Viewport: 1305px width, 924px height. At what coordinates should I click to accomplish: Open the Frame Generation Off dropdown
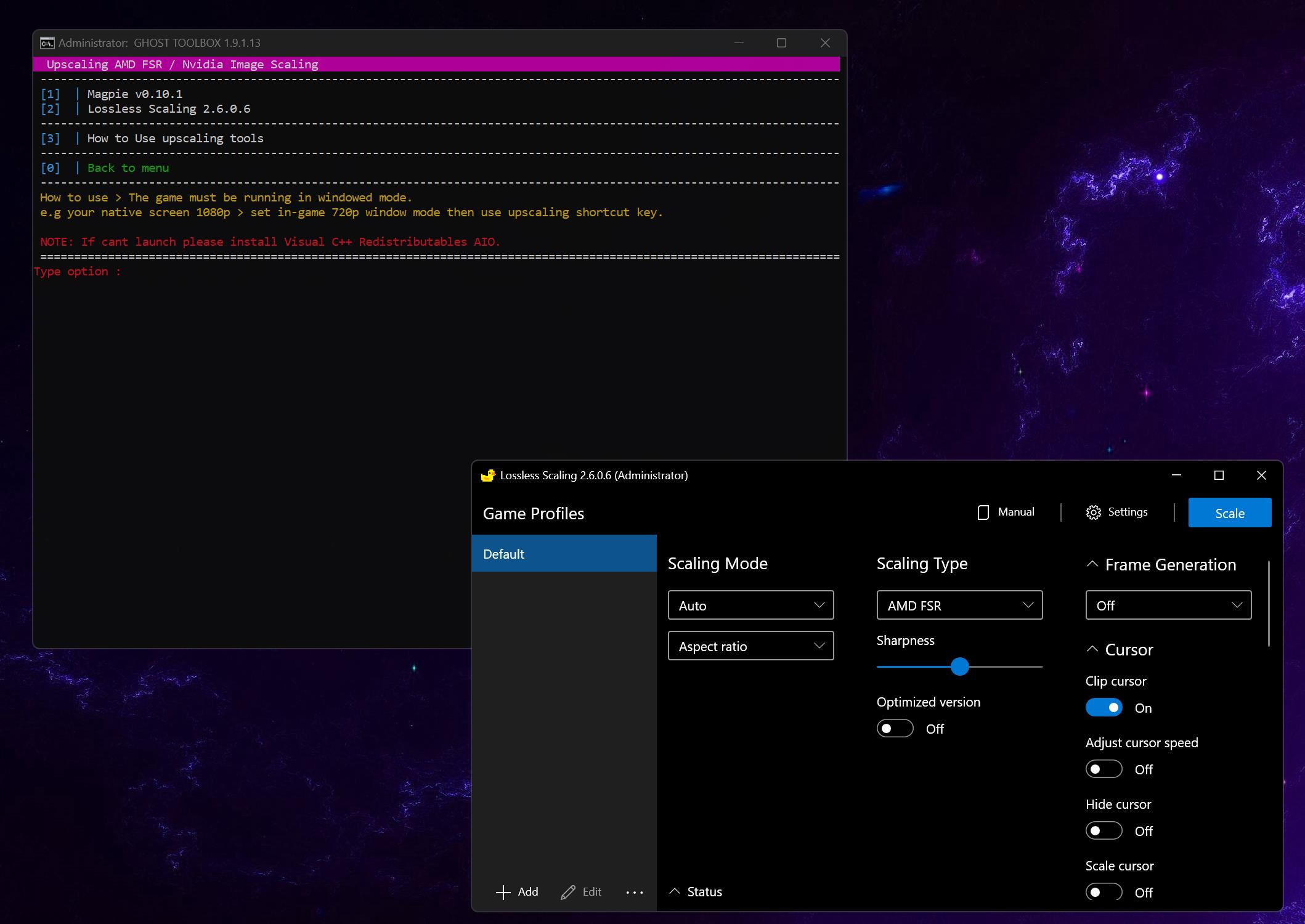click(x=1168, y=605)
